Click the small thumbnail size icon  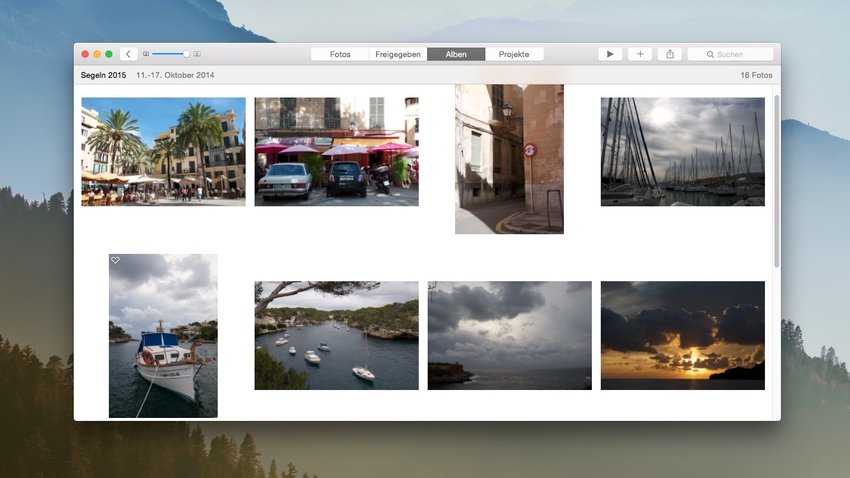(x=146, y=54)
